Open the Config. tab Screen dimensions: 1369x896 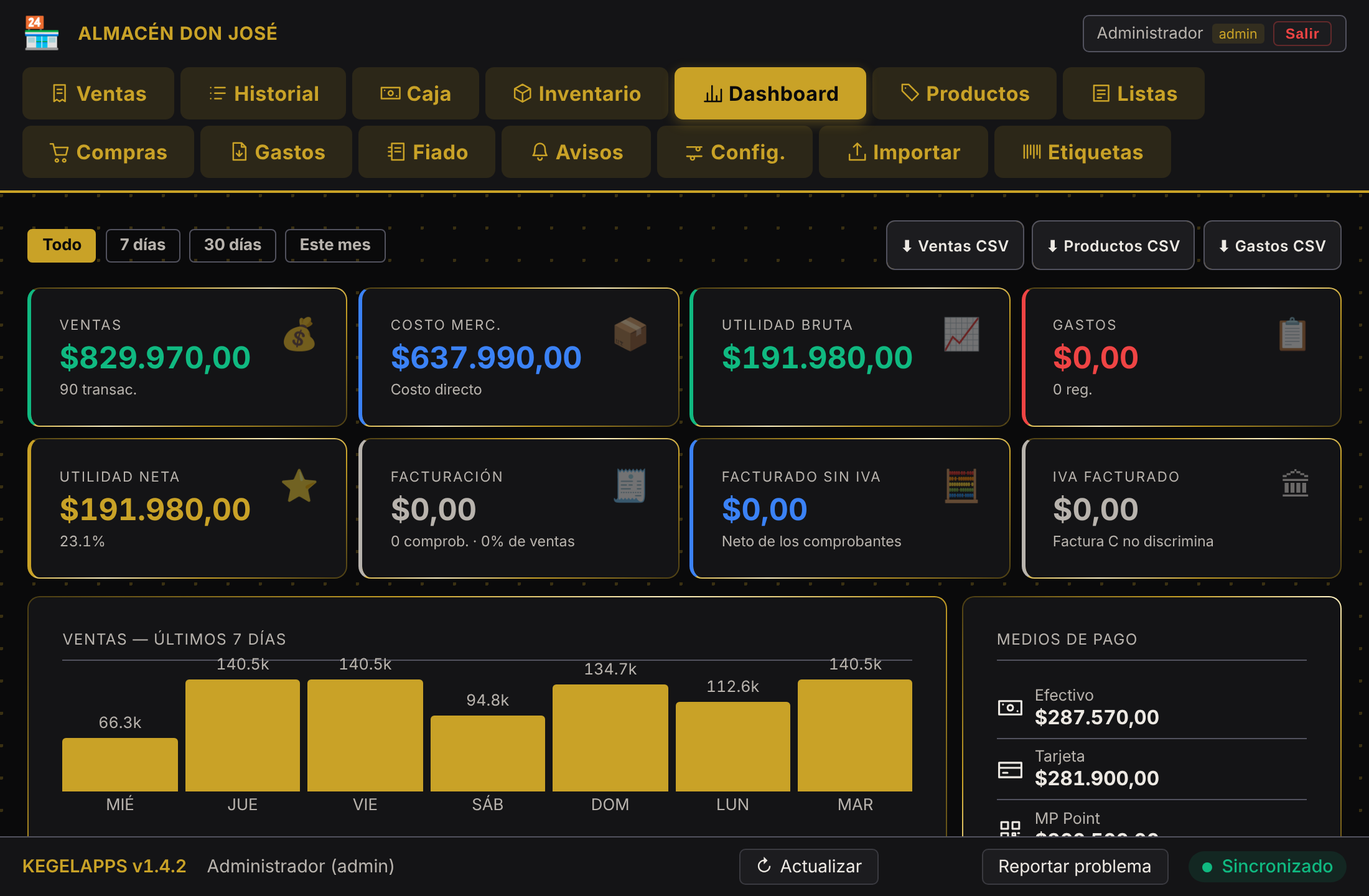click(735, 152)
